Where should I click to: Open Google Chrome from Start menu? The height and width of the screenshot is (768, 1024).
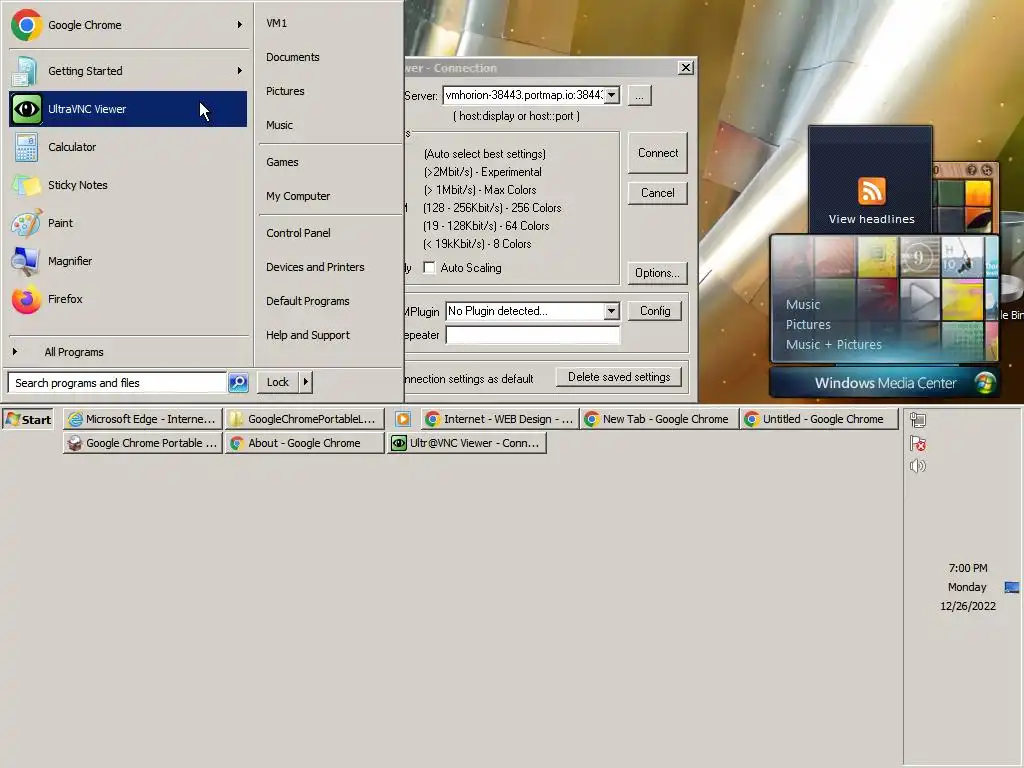coord(127,25)
